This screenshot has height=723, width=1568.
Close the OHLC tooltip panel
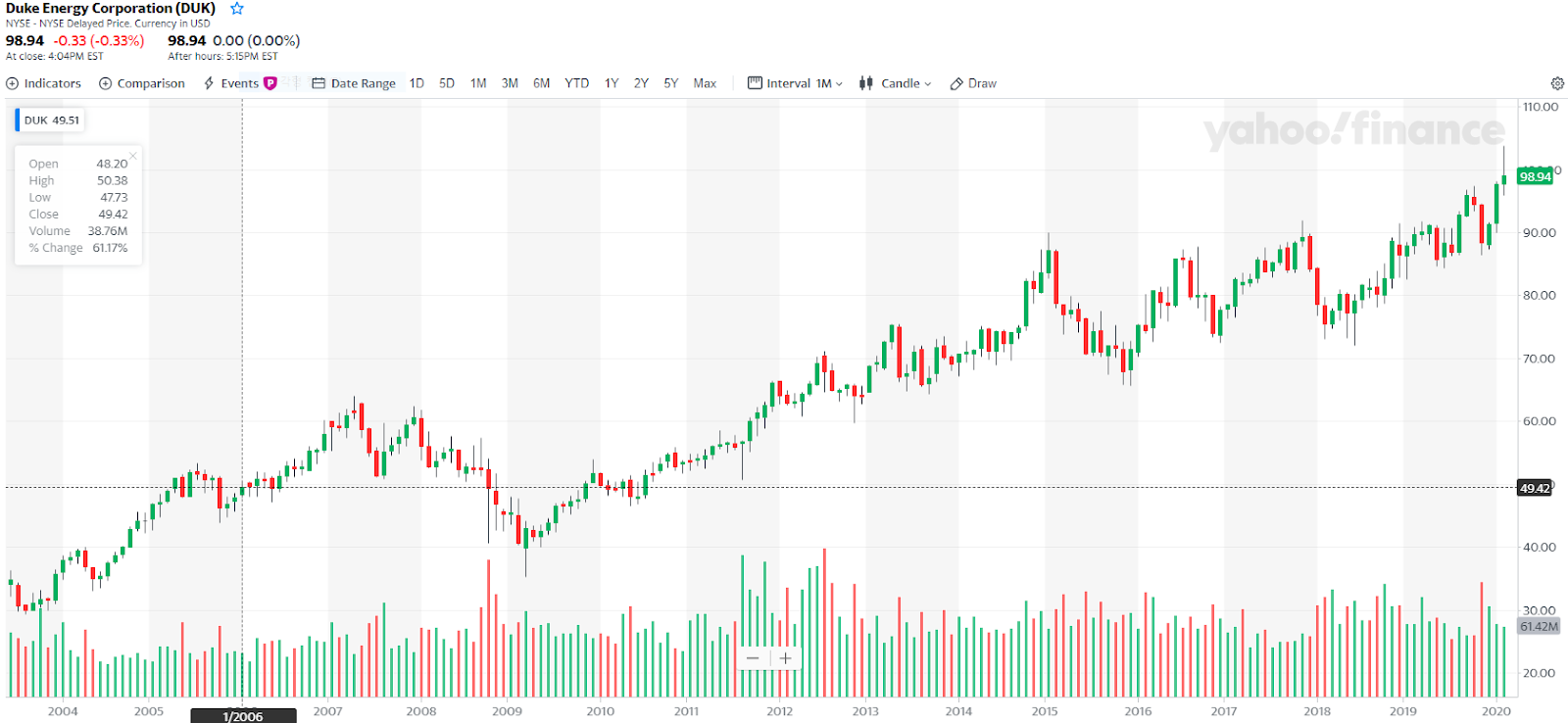(x=133, y=155)
